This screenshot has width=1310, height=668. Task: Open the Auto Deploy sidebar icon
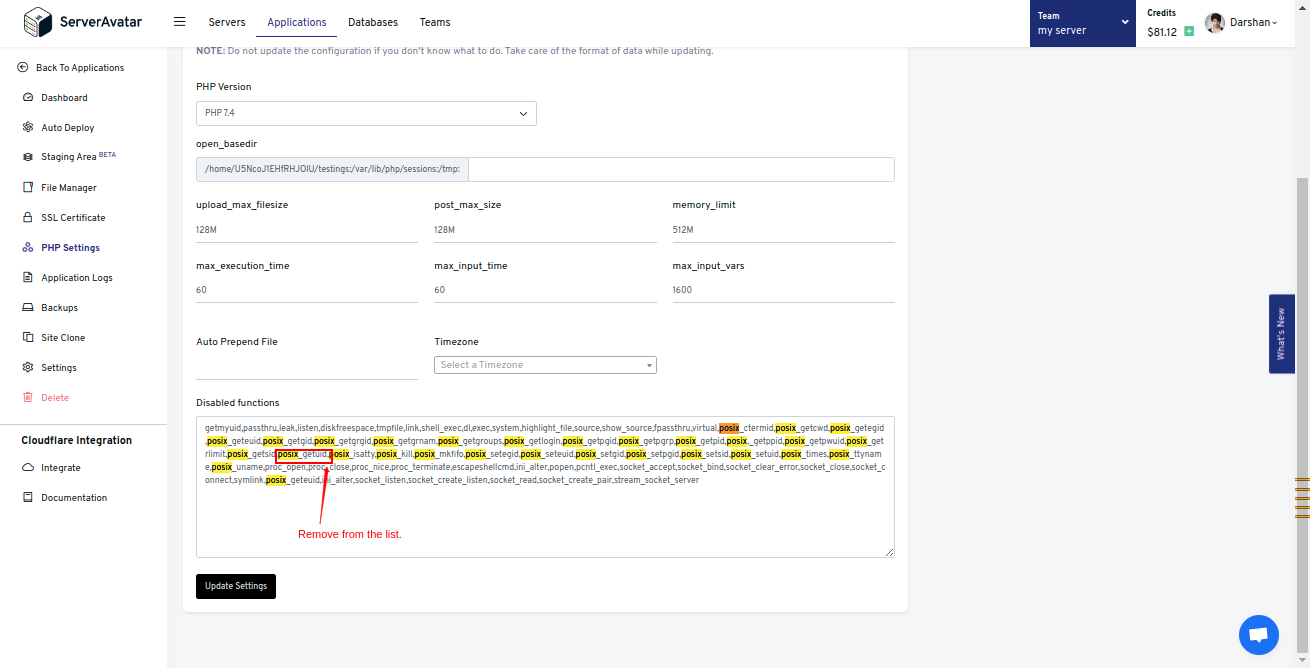28,127
